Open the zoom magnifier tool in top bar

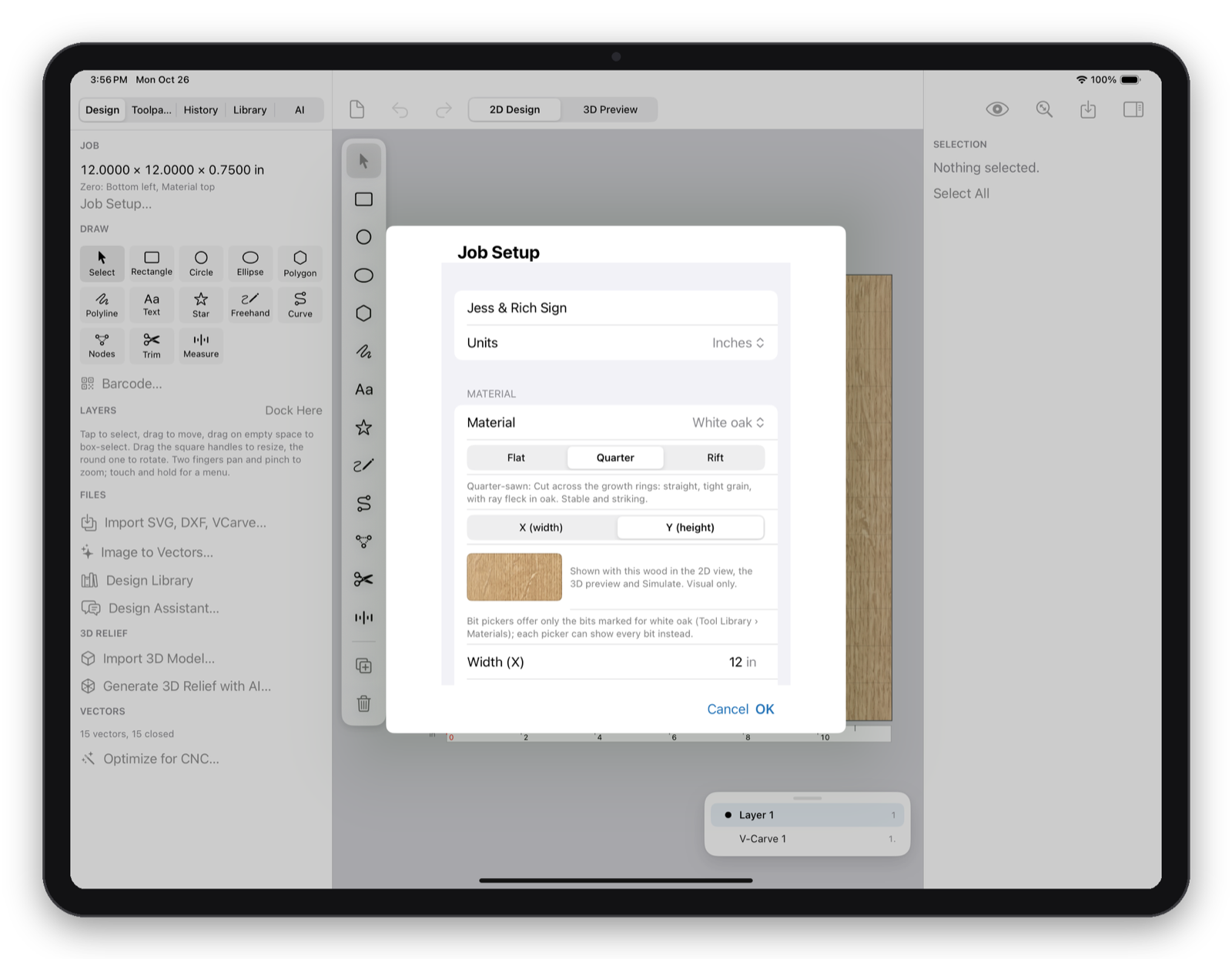pyautogui.click(x=1044, y=109)
